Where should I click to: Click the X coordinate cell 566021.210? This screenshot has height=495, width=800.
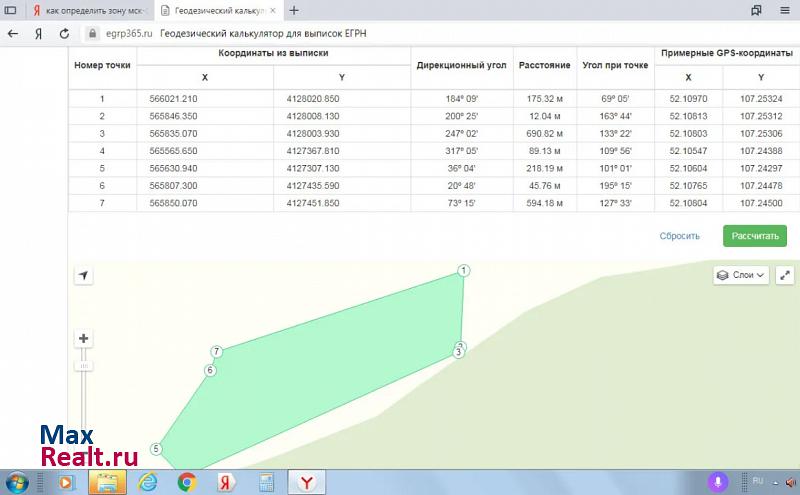click(x=173, y=99)
